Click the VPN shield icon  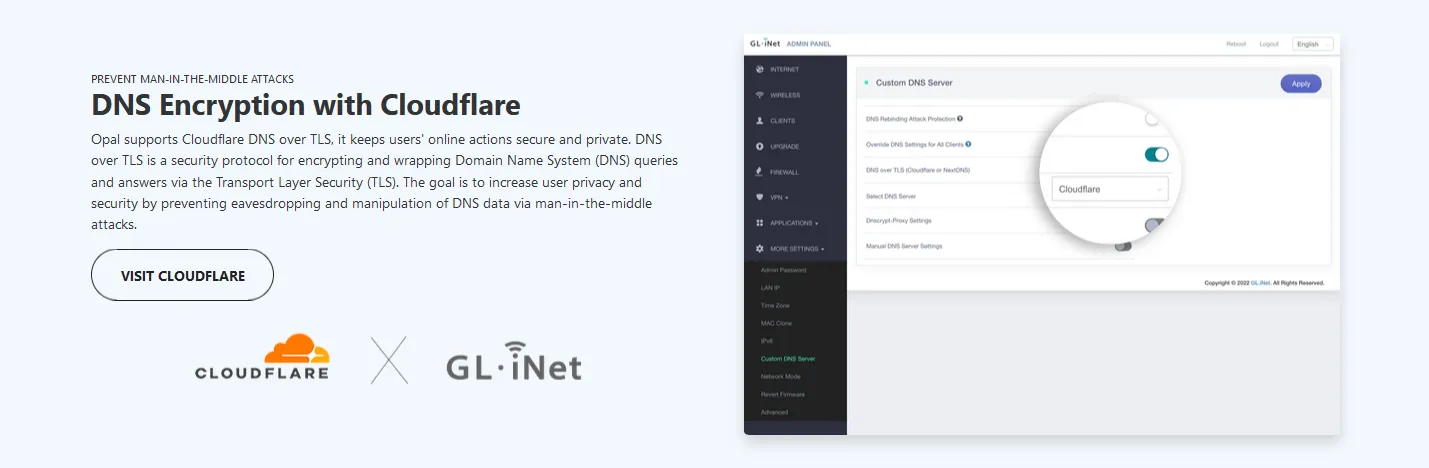click(x=760, y=197)
